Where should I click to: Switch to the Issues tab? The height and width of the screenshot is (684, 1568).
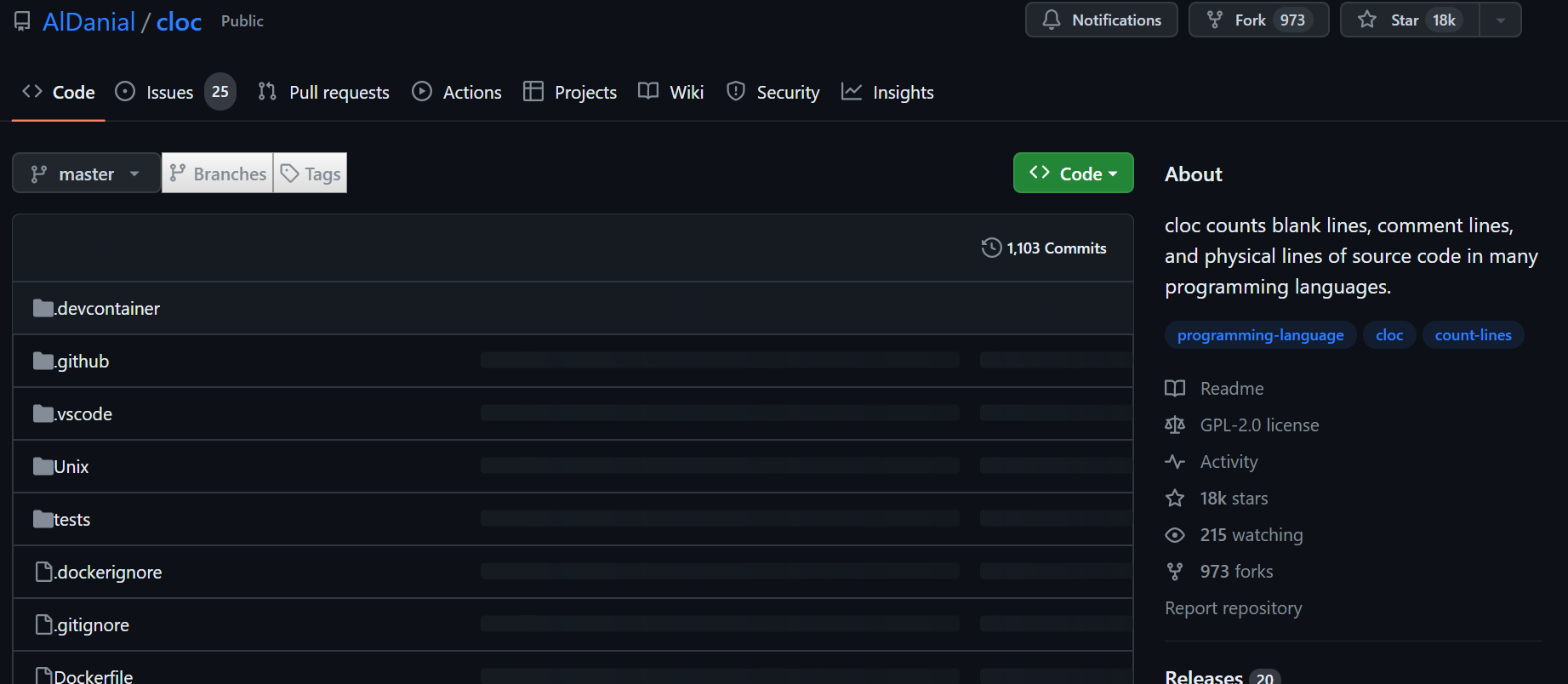click(170, 92)
